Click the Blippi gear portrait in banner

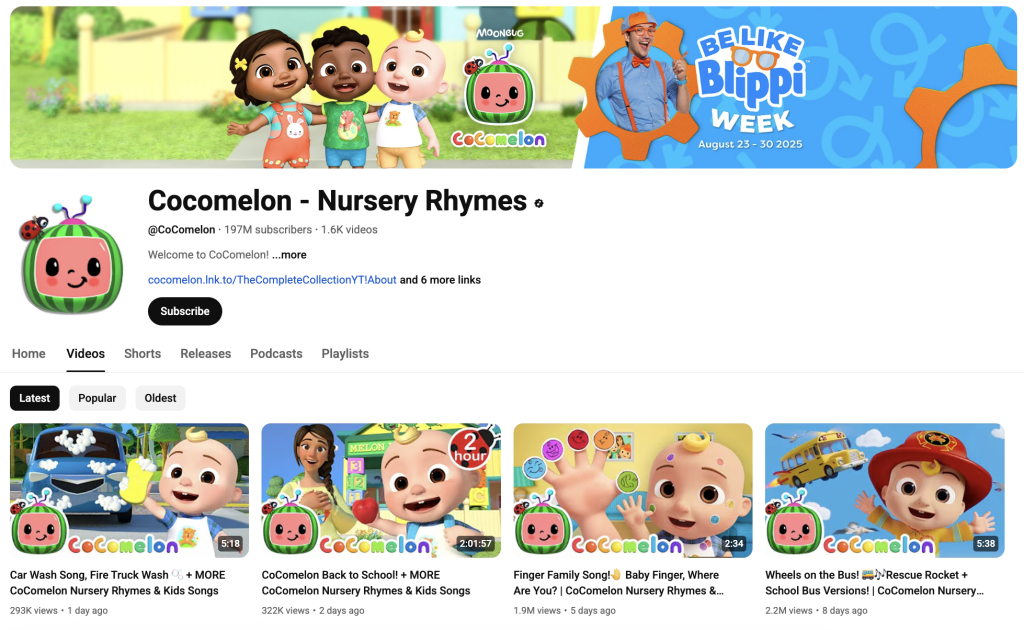point(632,86)
